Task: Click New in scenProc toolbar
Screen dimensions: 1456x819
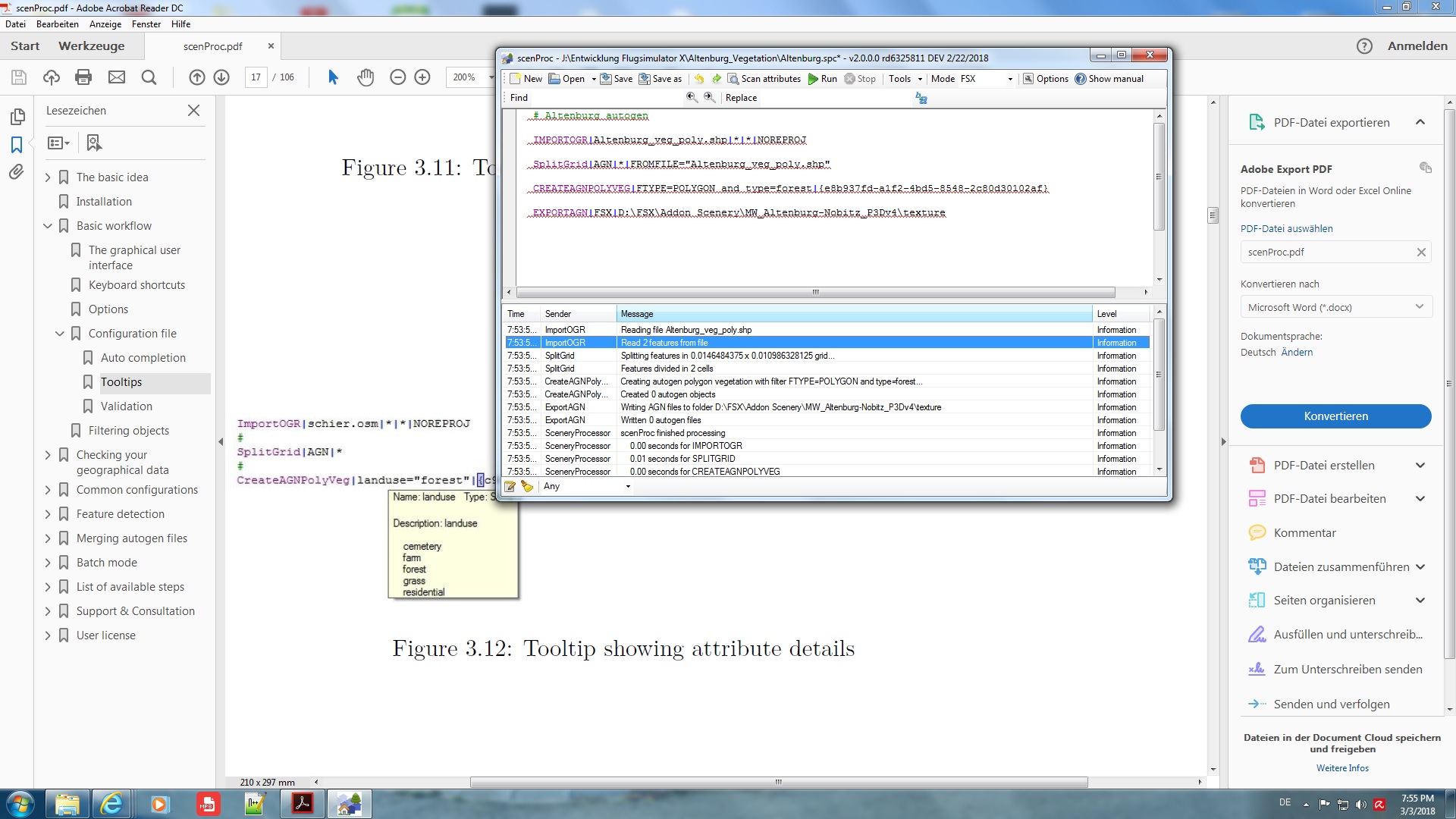Action: [526, 79]
